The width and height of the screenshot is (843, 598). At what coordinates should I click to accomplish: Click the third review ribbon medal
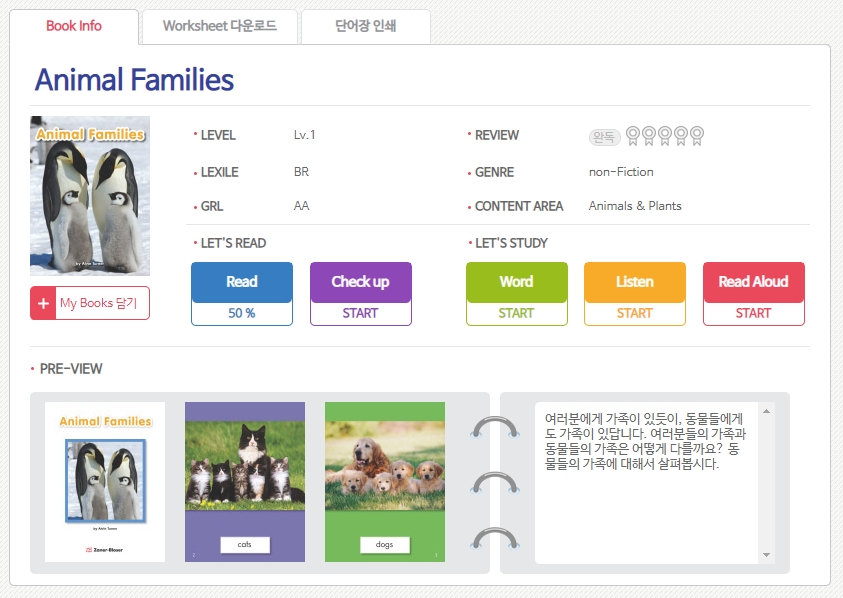click(665, 136)
